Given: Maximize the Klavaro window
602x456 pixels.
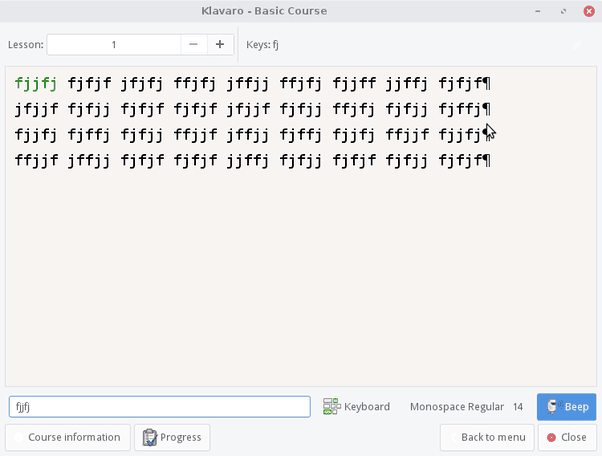Looking at the screenshot, I should pos(563,11).
